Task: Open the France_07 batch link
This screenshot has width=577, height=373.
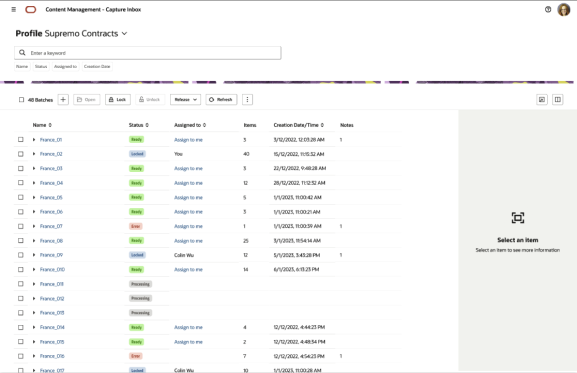Action: click(x=51, y=226)
